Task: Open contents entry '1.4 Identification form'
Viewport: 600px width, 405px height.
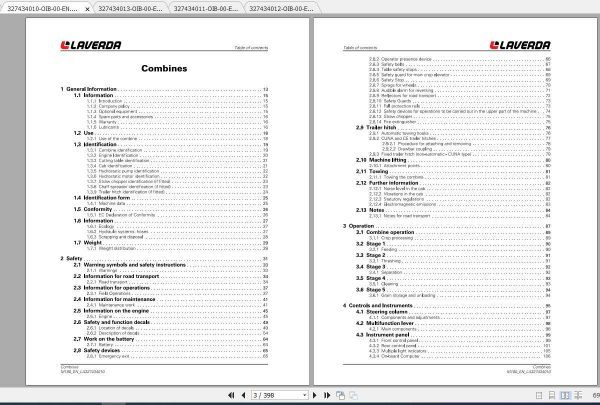Action: coord(171,198)
